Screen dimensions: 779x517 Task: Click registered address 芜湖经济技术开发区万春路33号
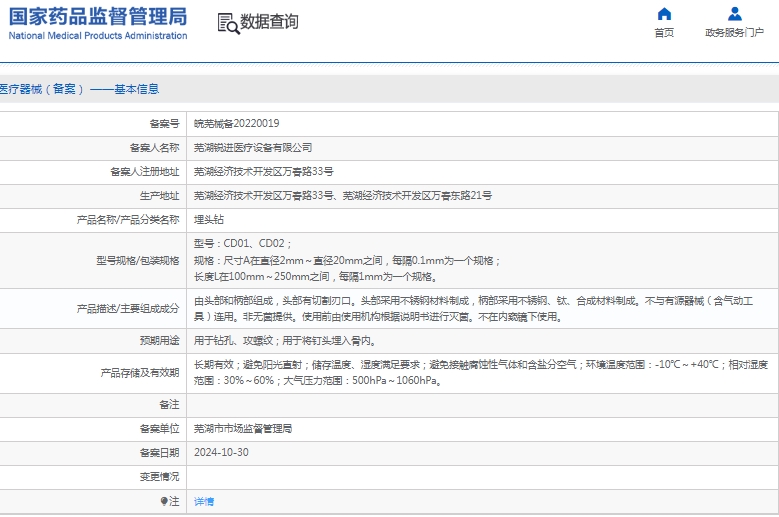point(263,171)
